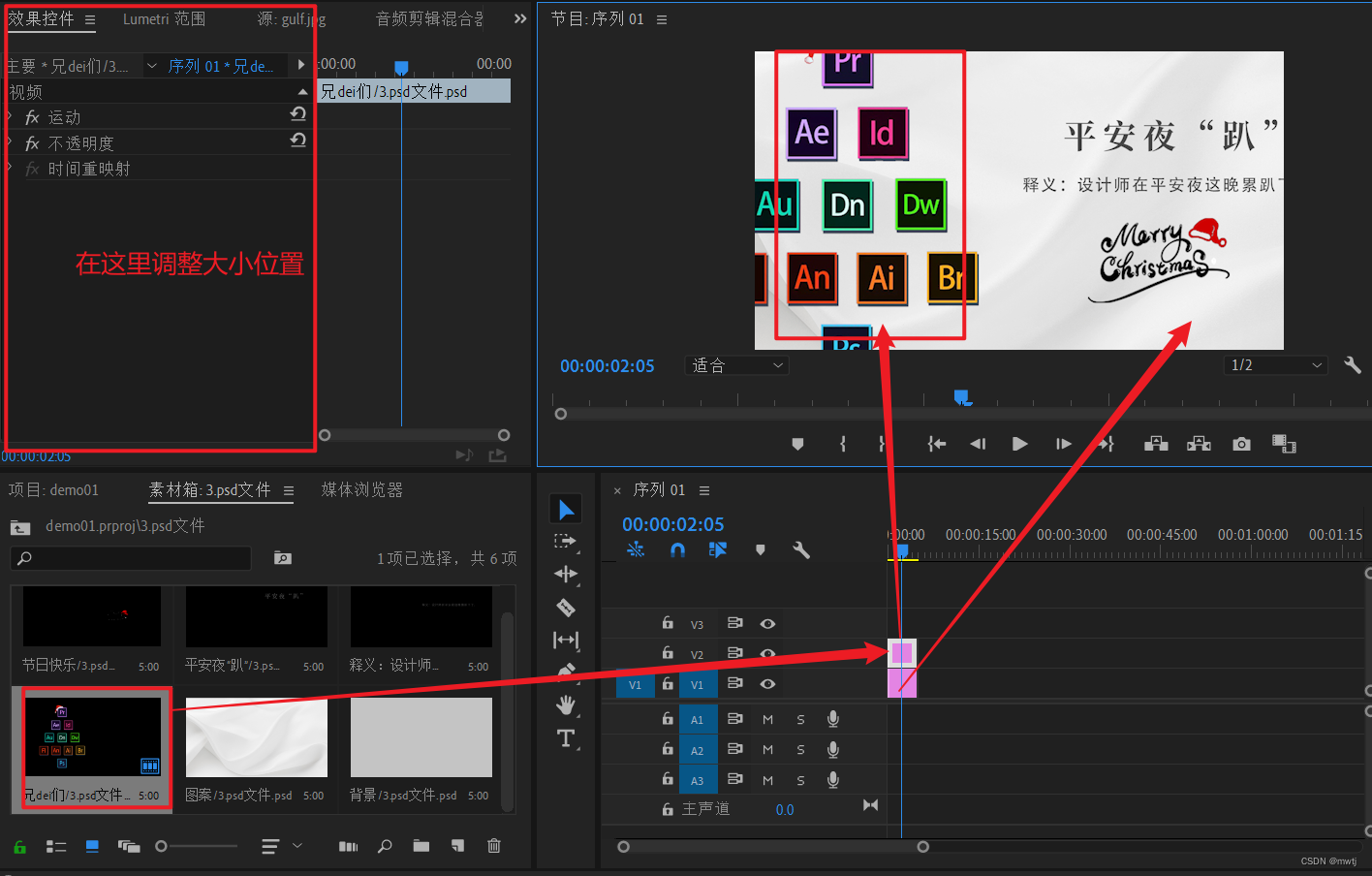Switch project panel to list view
The height and width of the screenshot is (876, 1372).
coord(56,846)
